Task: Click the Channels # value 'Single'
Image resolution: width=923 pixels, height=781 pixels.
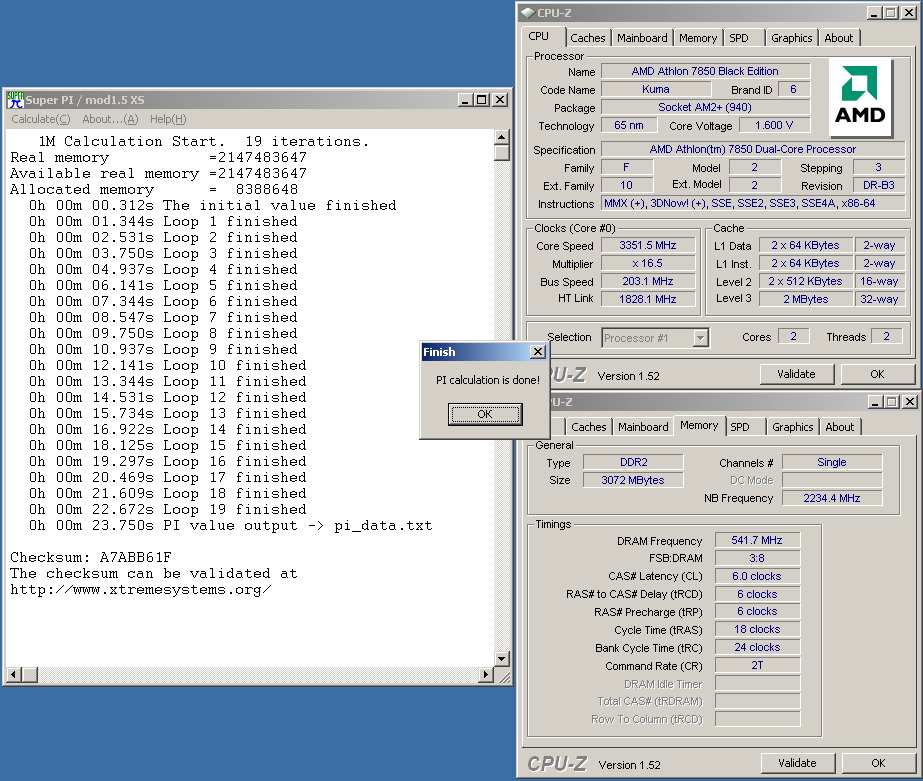Action: click(x=832, y=462)
